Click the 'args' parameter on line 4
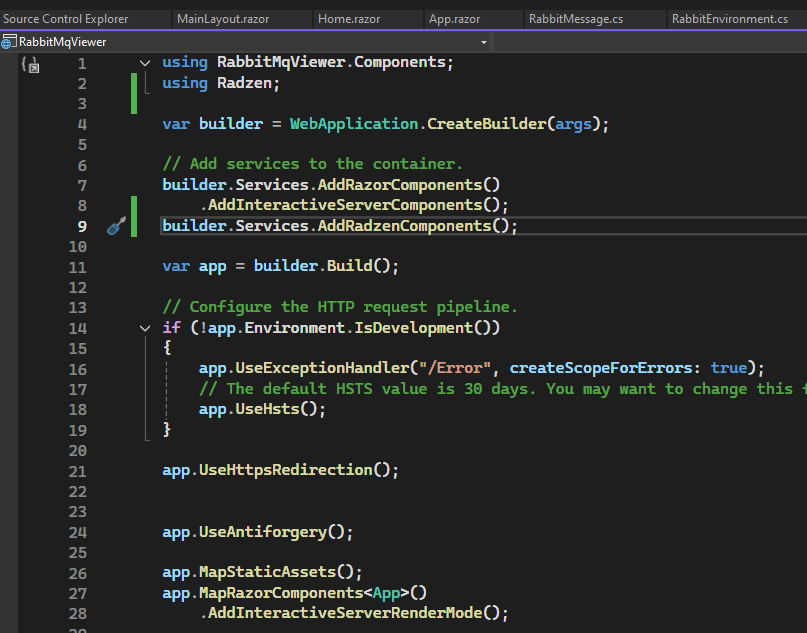The width and height of the screenshot is (807, 633). [573, 124]
